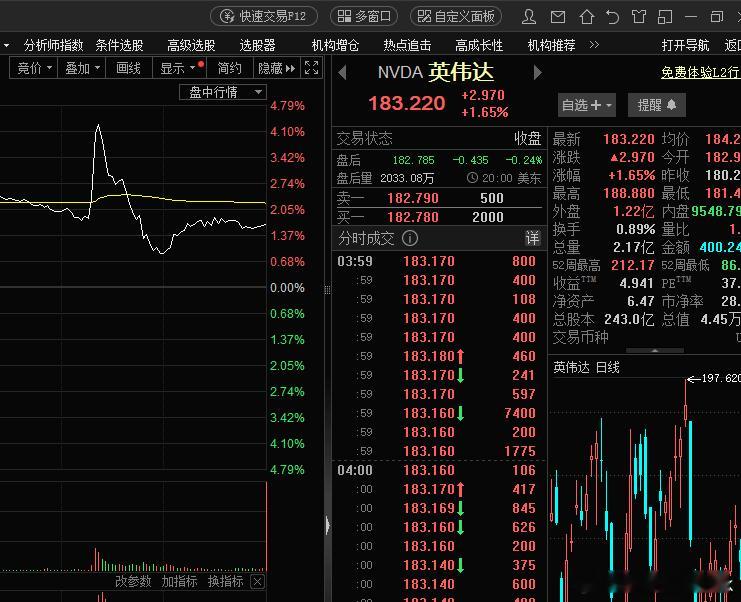Click the 卖一 price 182.790
The height and width of the screenshot is (602, 741).
[413, 198]
